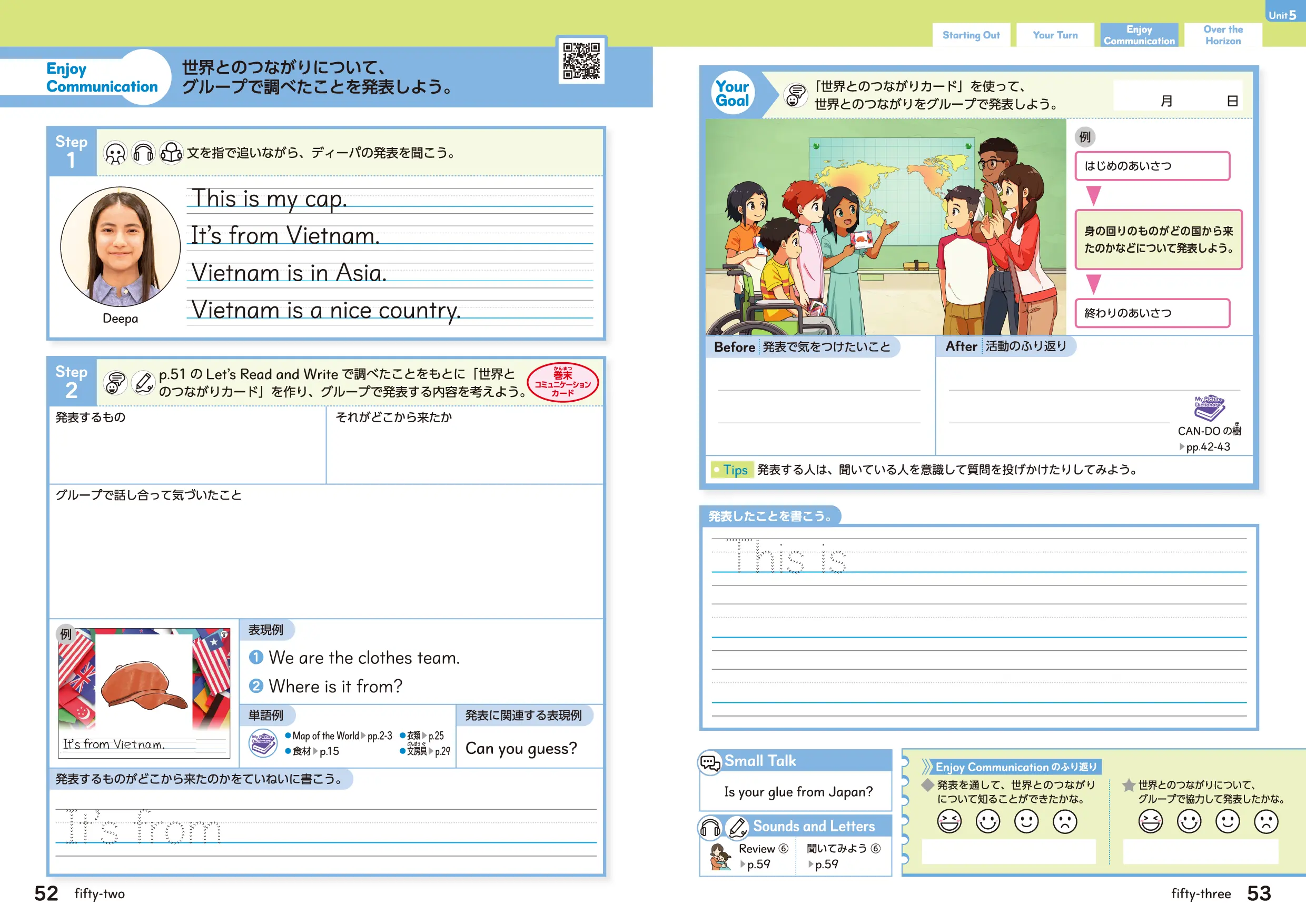Open the Review p.59 arrow link
Screen dimensions: 1306x924
click(757, 865)
